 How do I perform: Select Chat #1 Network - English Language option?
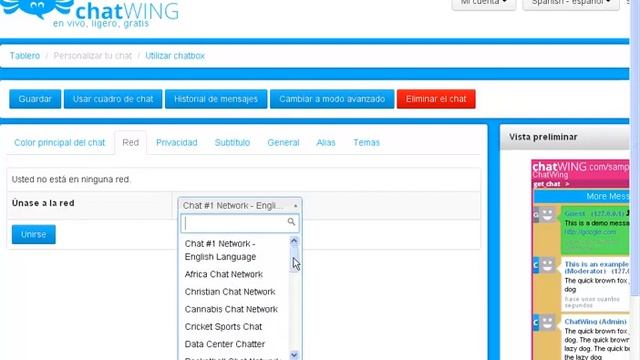[235, 250]
